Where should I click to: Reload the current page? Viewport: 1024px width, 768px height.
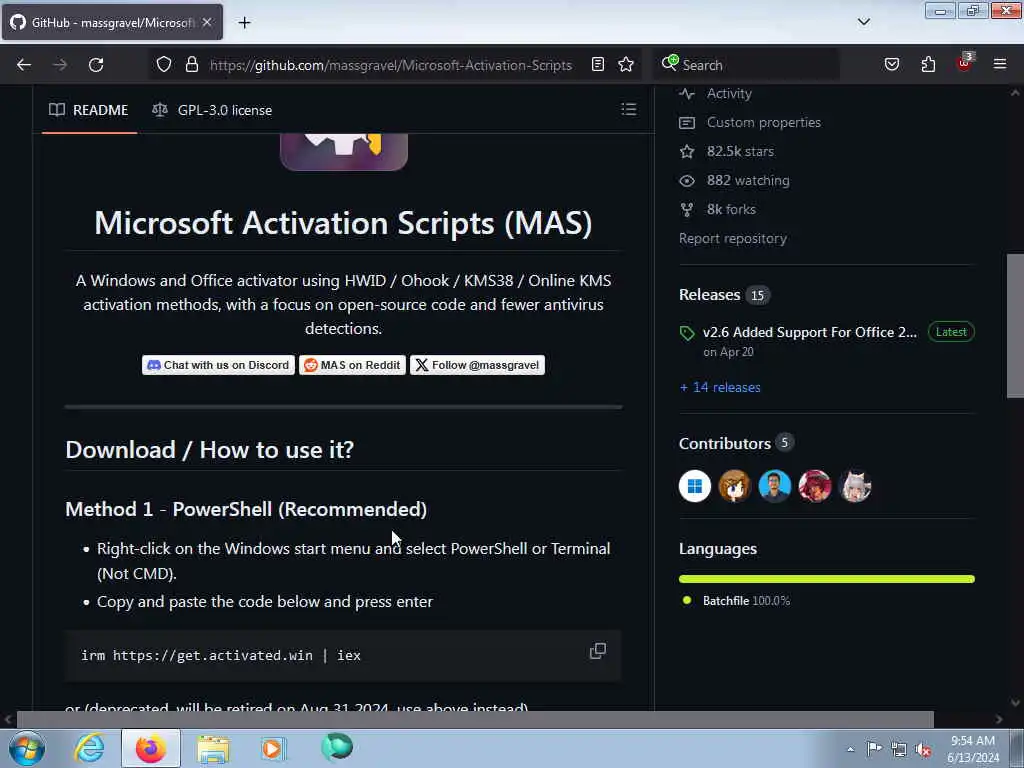tap(96, 65)
